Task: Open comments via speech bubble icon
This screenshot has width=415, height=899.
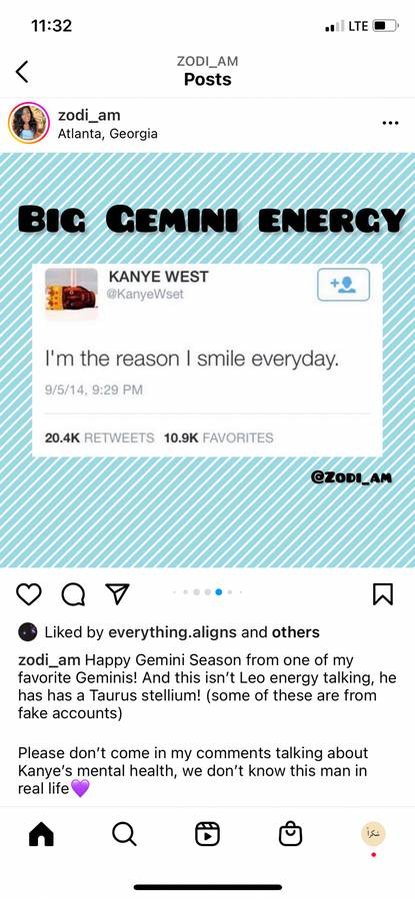Action: pyautogui.click(x=73, y=595)
